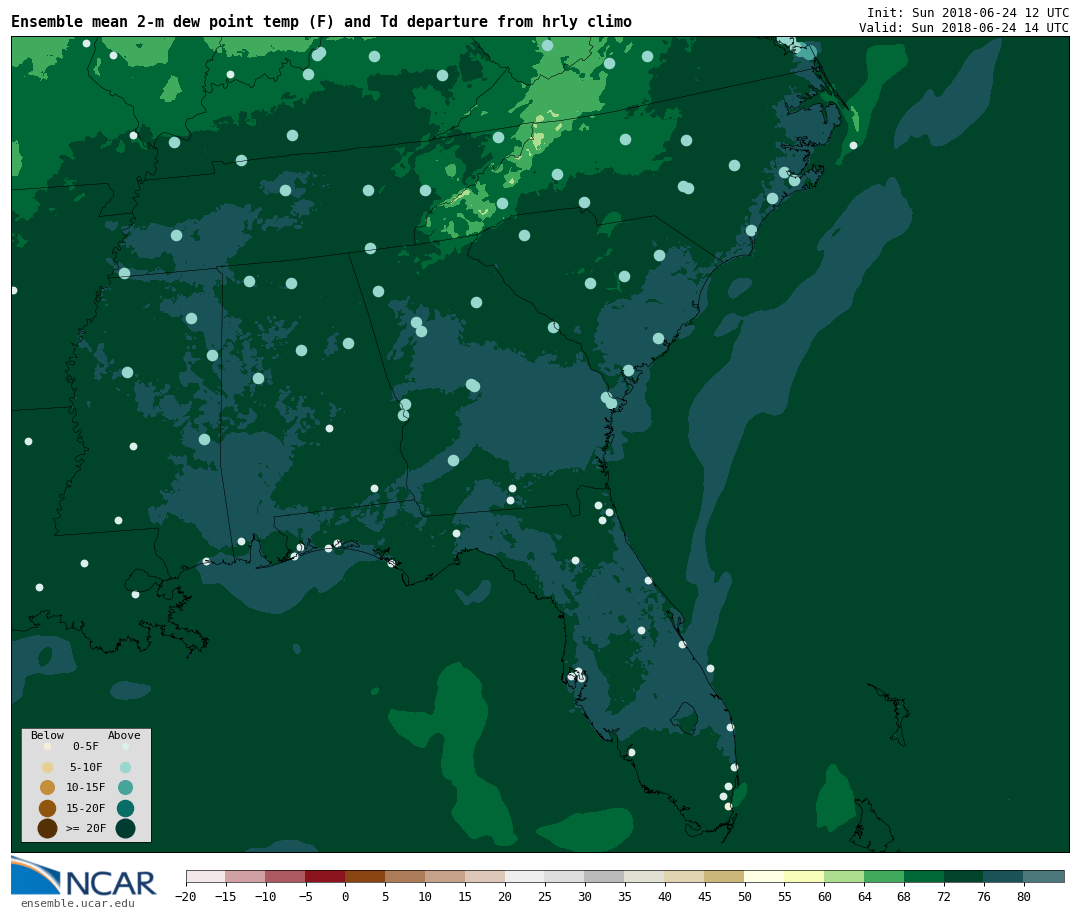Click the '80' colorbar tick label
The width and height of the screenshot is (1080, 915).
[x=1024, y=896]
